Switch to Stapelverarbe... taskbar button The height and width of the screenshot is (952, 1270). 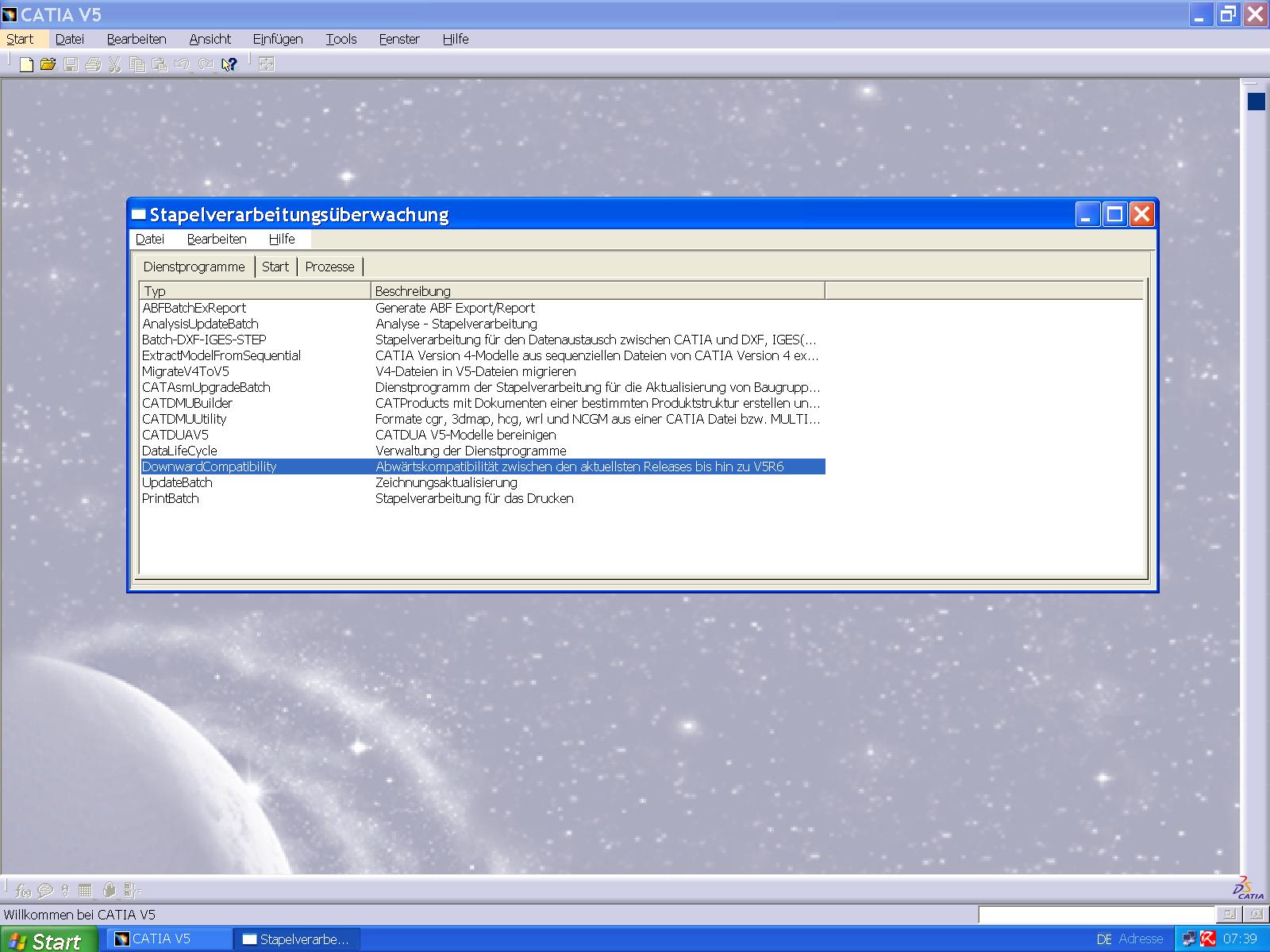point(298,939)
